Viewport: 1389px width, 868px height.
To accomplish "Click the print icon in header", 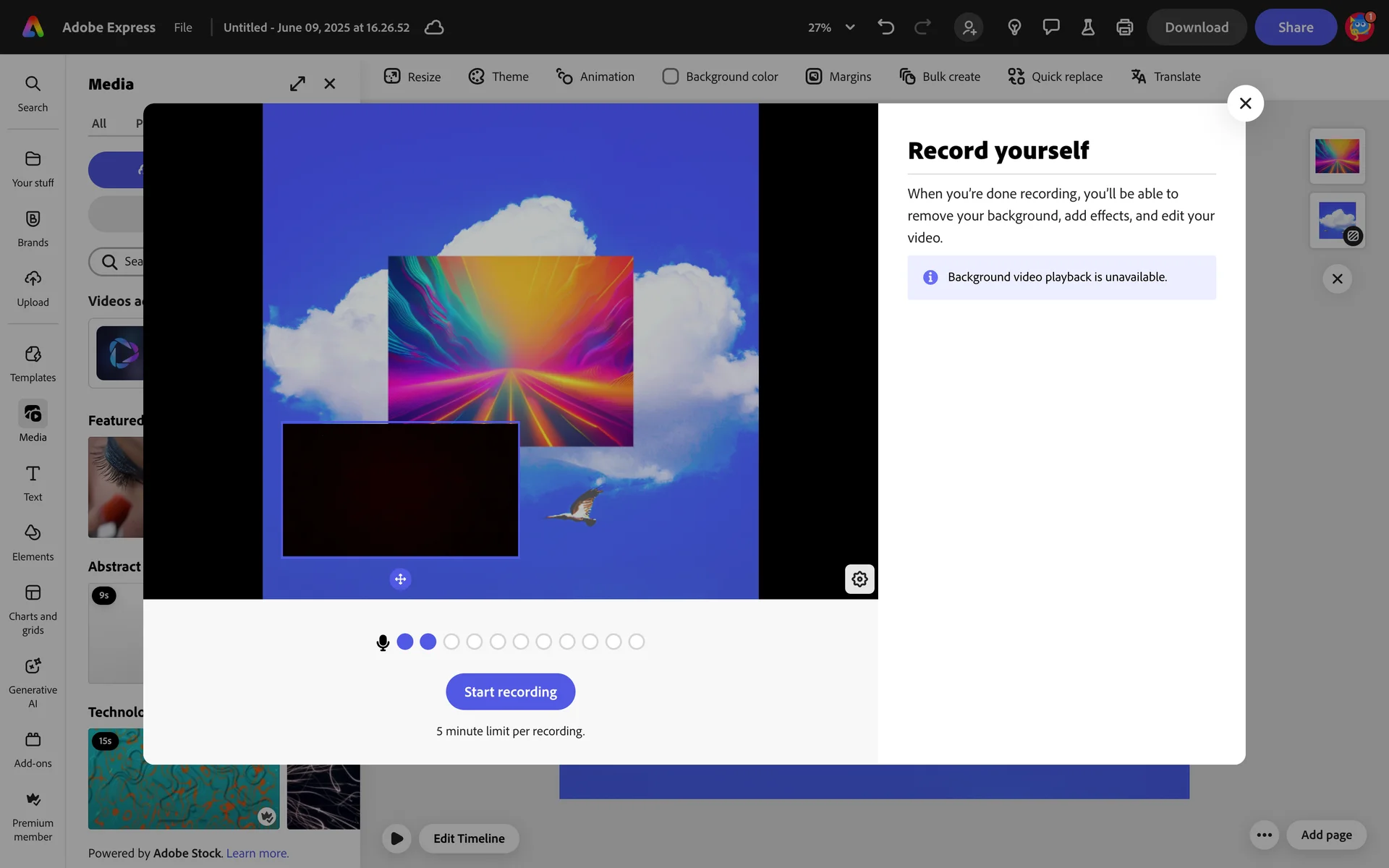I will [x=1124, y=27].
